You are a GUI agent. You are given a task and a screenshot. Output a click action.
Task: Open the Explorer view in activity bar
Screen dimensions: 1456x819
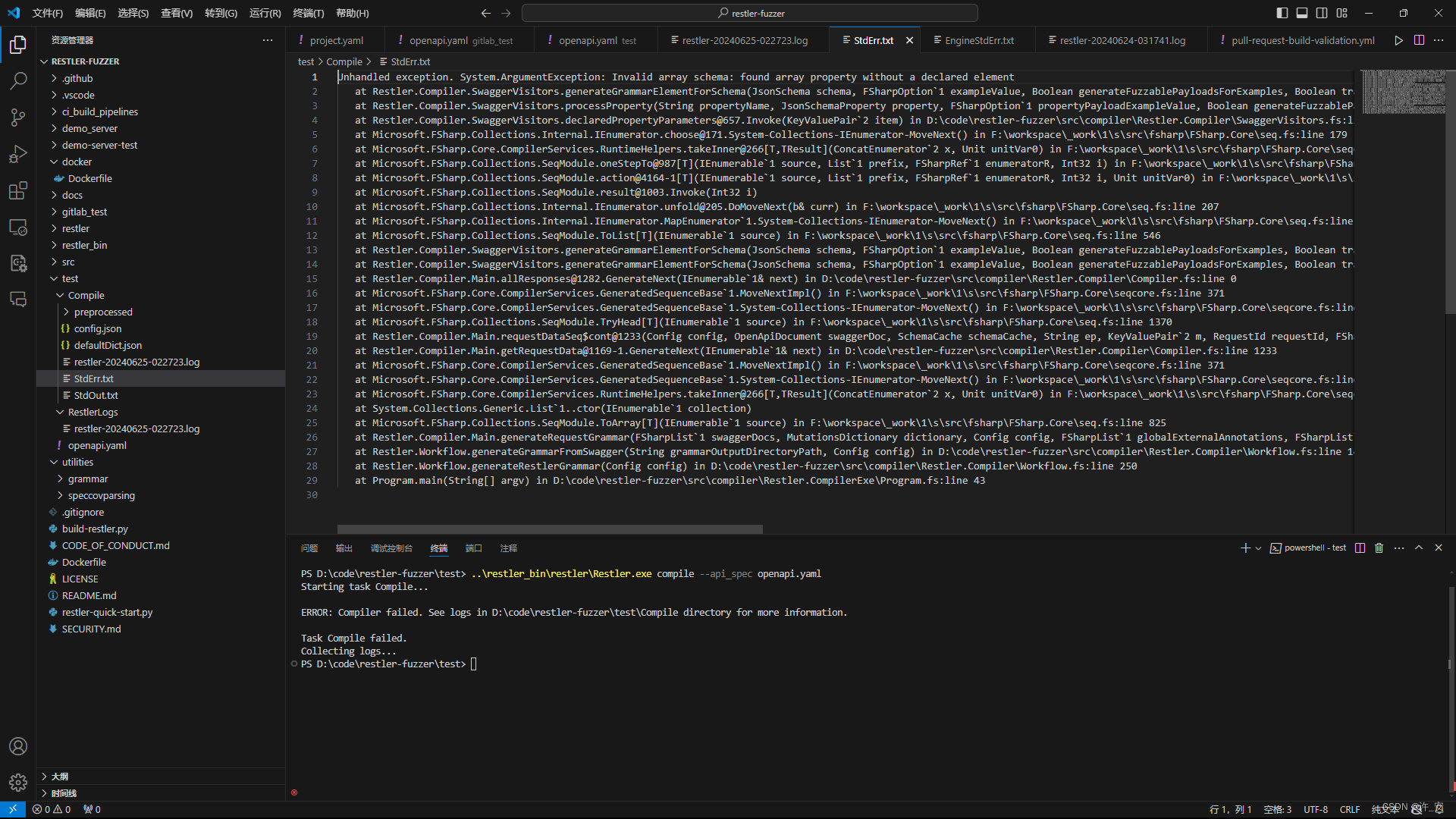[18, 45]
